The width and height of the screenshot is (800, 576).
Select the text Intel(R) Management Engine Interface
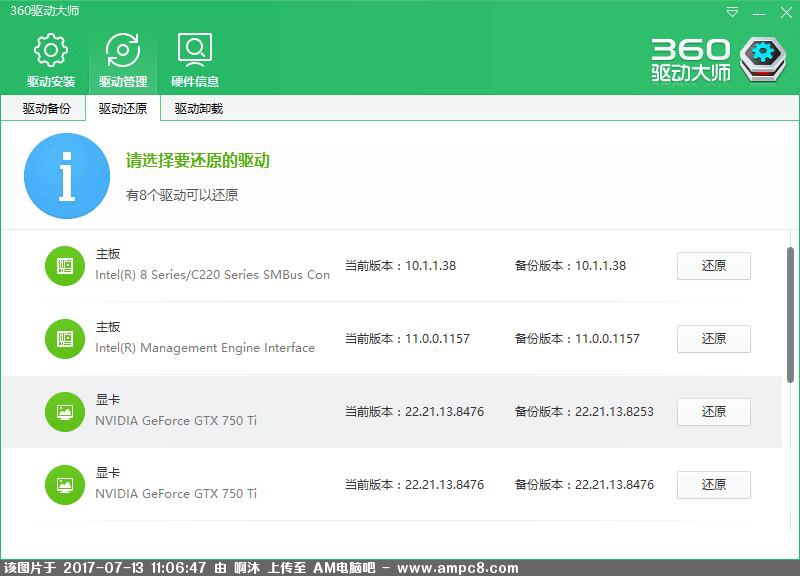205,348
